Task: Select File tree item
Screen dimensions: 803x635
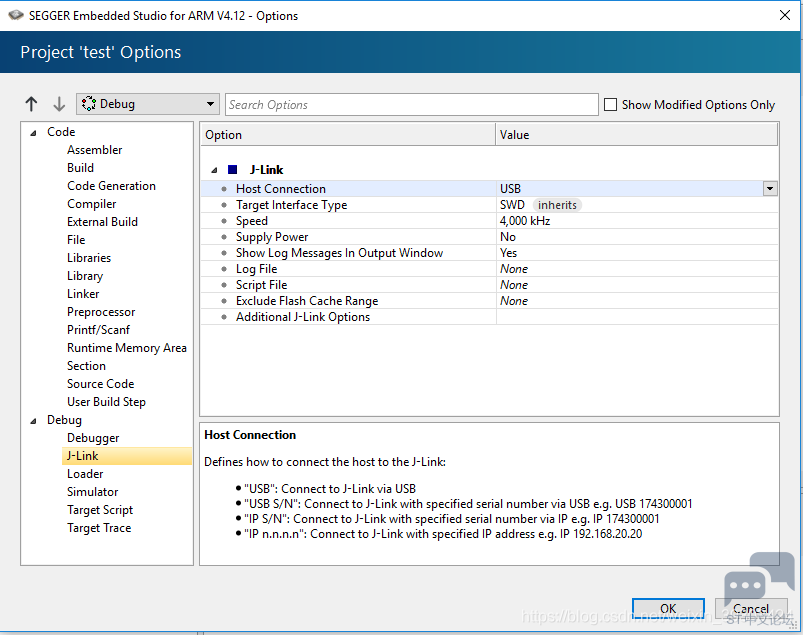Action: (76, 240)
